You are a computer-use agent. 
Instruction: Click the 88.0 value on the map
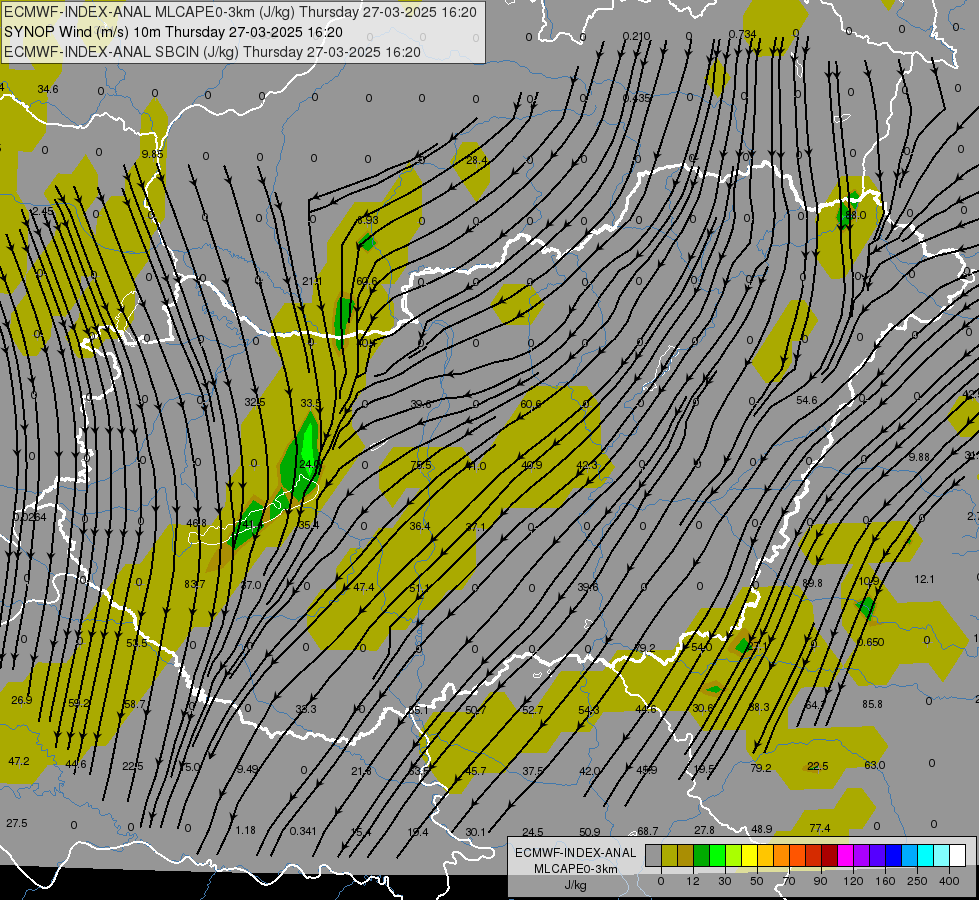pos(855,215)
